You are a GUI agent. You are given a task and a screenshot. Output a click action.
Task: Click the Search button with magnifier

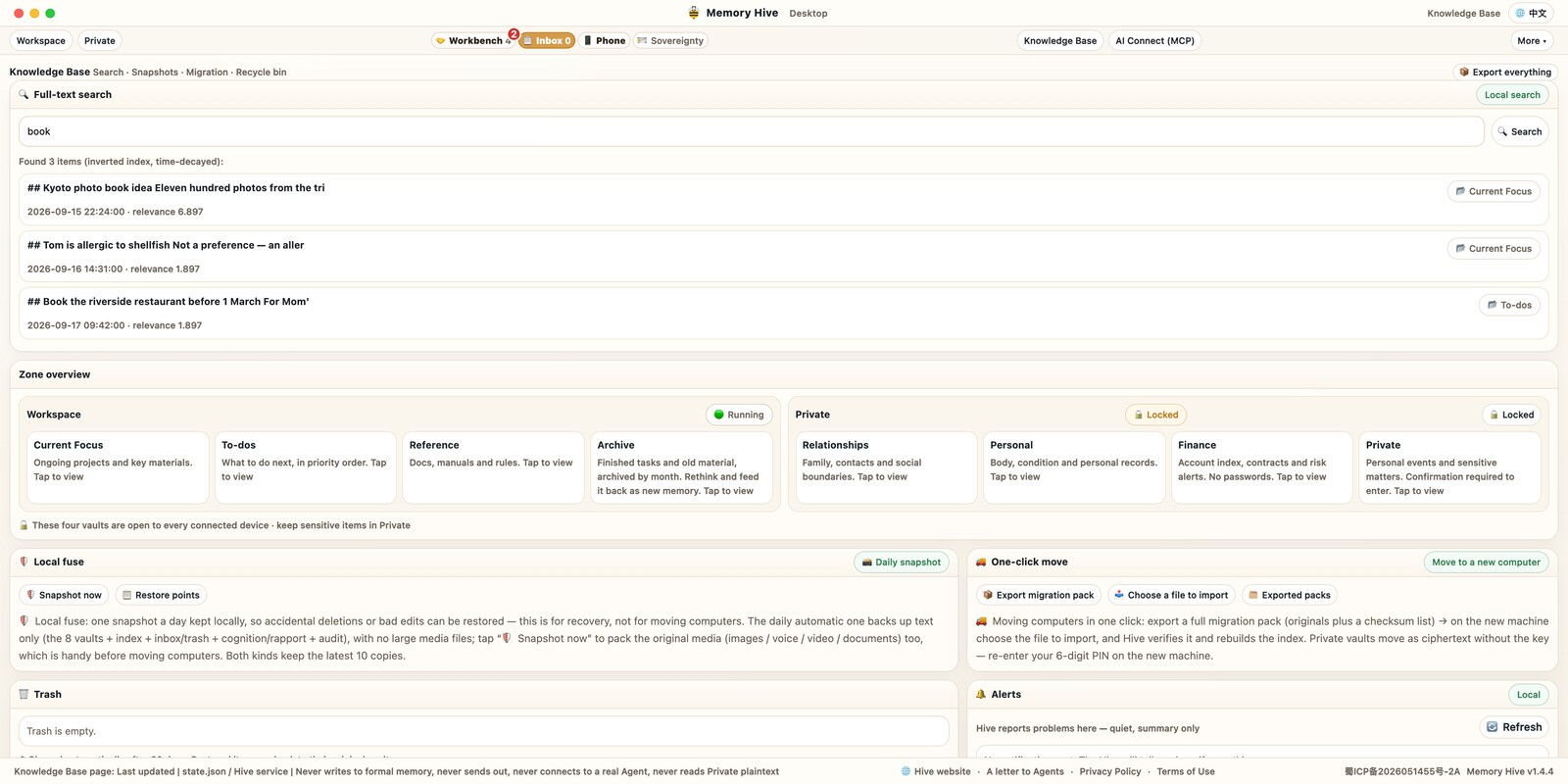tap(1520, 131)
